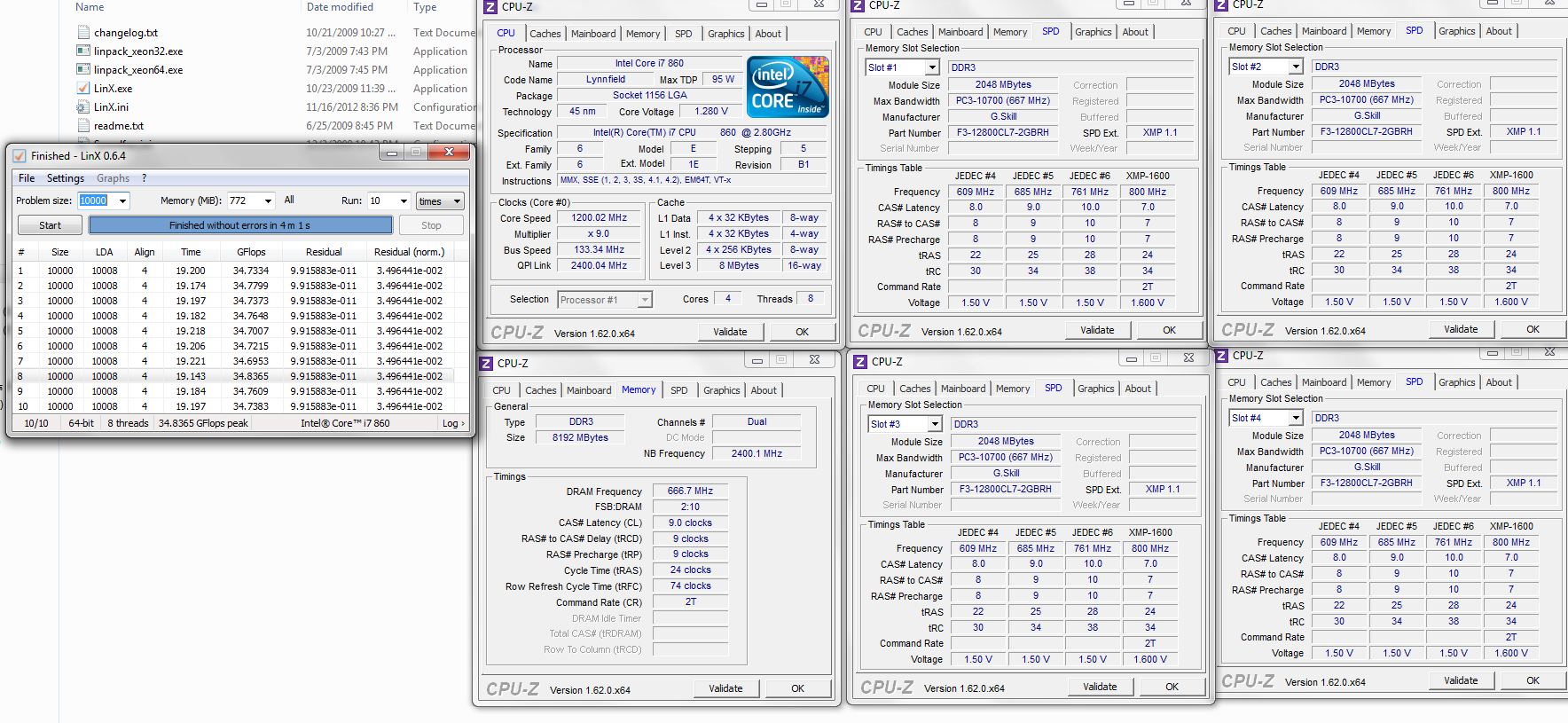Open the changelog.txt file icon

(82, 33)
